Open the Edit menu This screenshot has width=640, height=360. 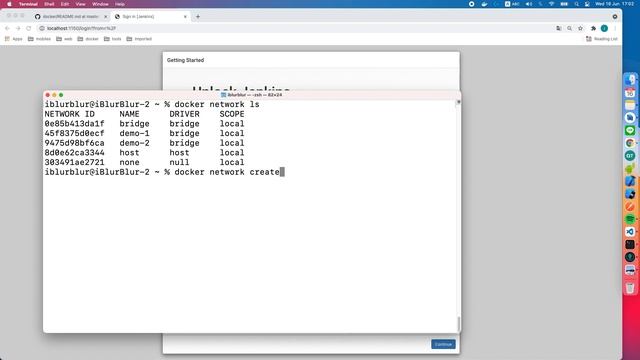coord(65,4)
